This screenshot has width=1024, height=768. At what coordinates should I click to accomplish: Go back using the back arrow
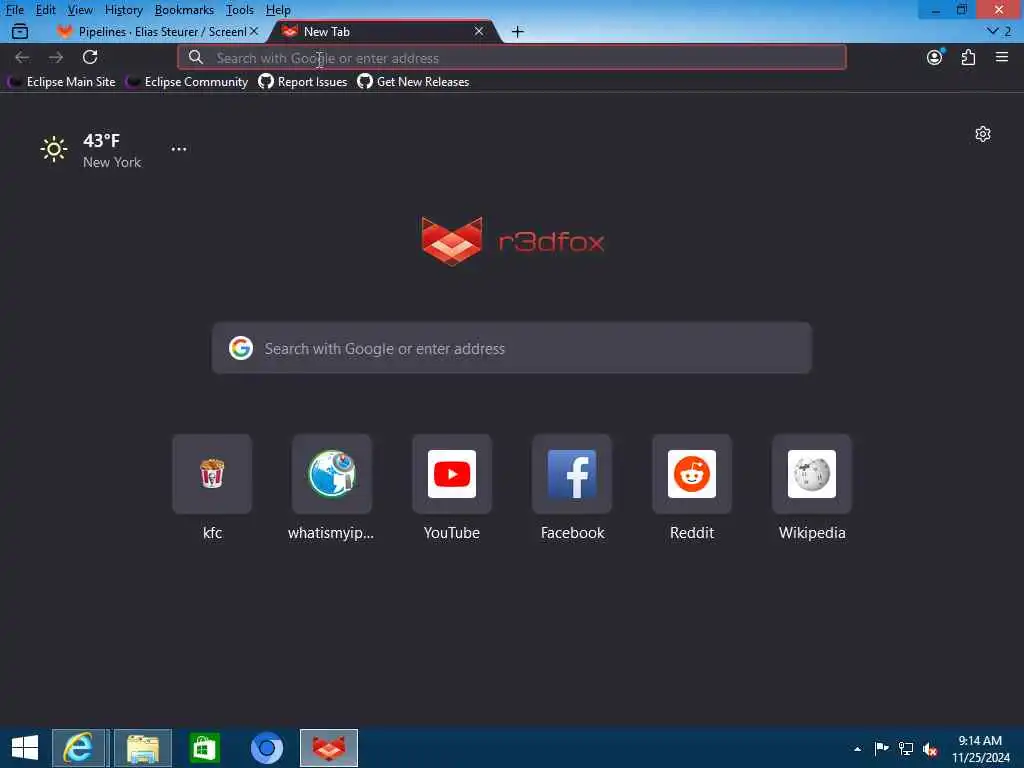[22, 57]
